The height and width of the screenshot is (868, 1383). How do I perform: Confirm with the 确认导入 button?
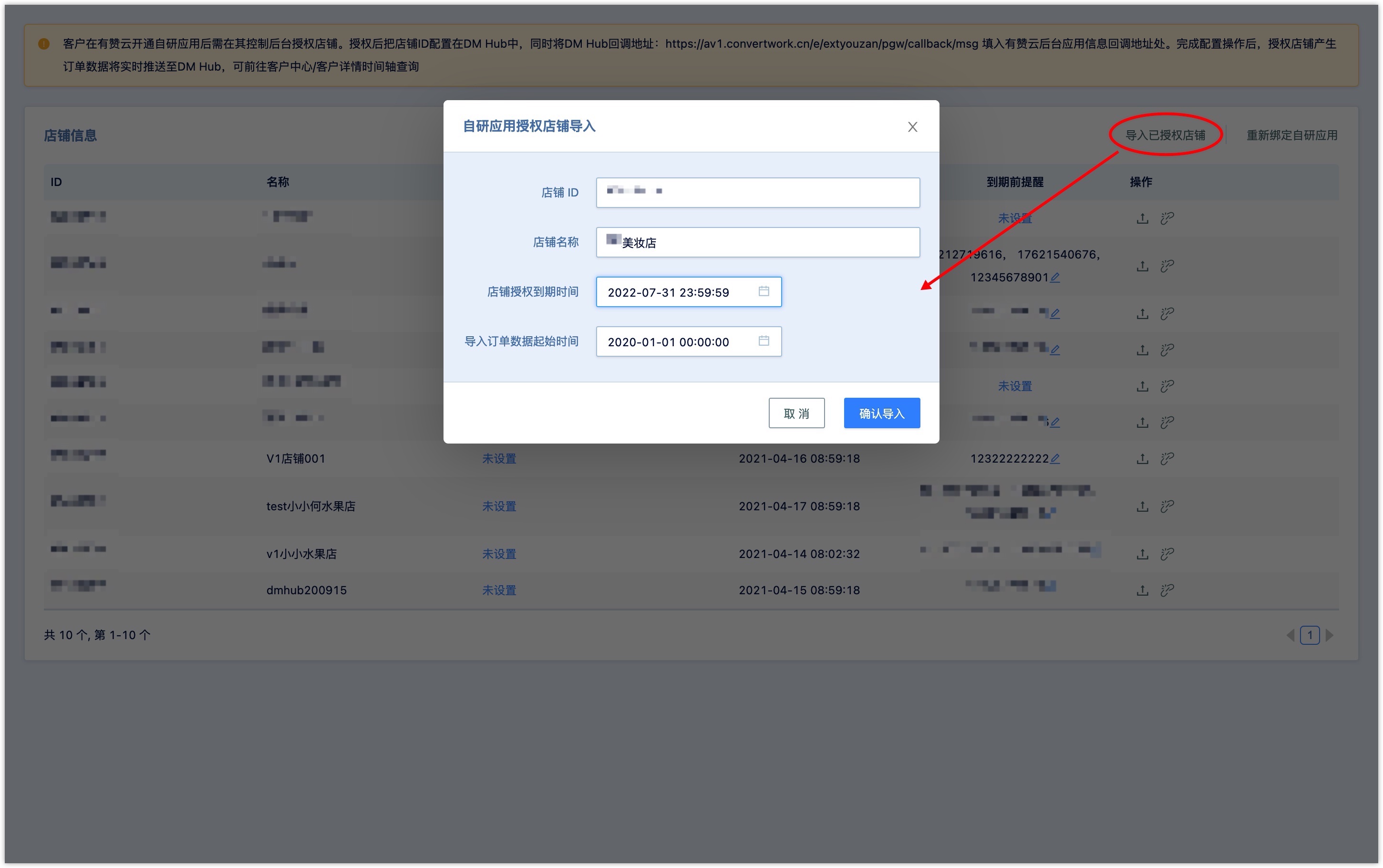point(881,413)
